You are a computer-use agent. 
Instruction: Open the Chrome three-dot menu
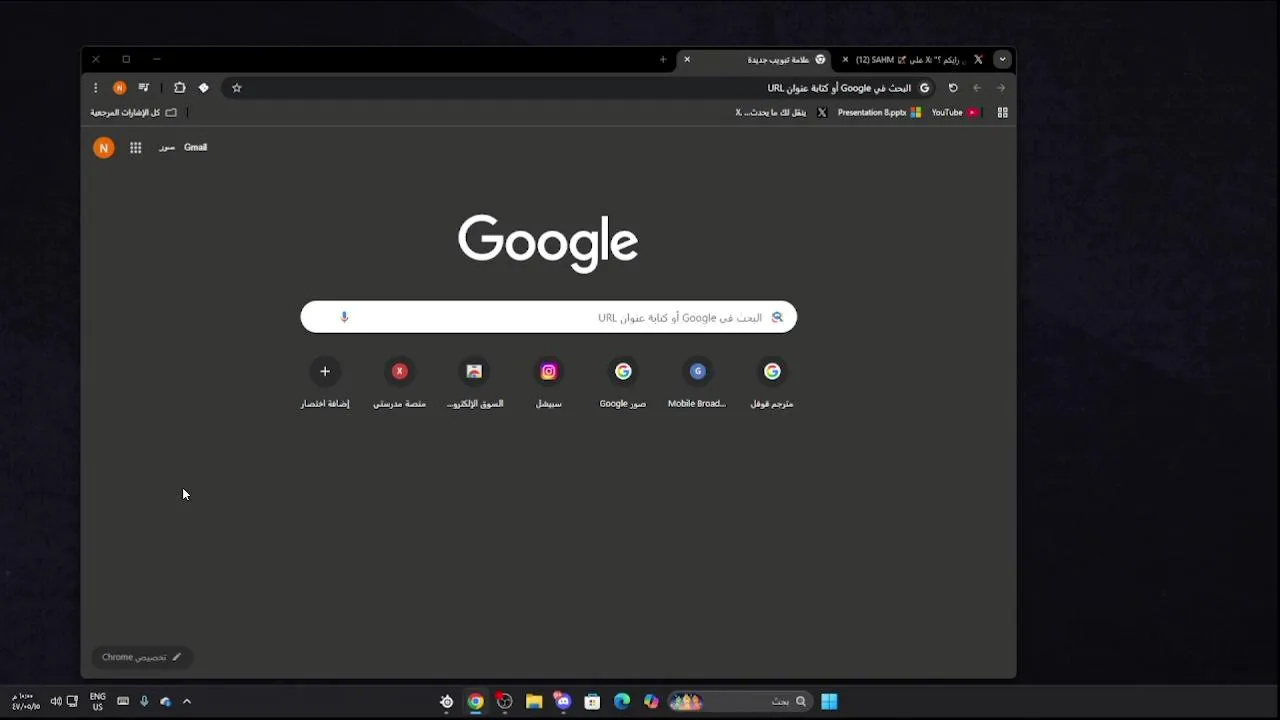click(96, 88)
